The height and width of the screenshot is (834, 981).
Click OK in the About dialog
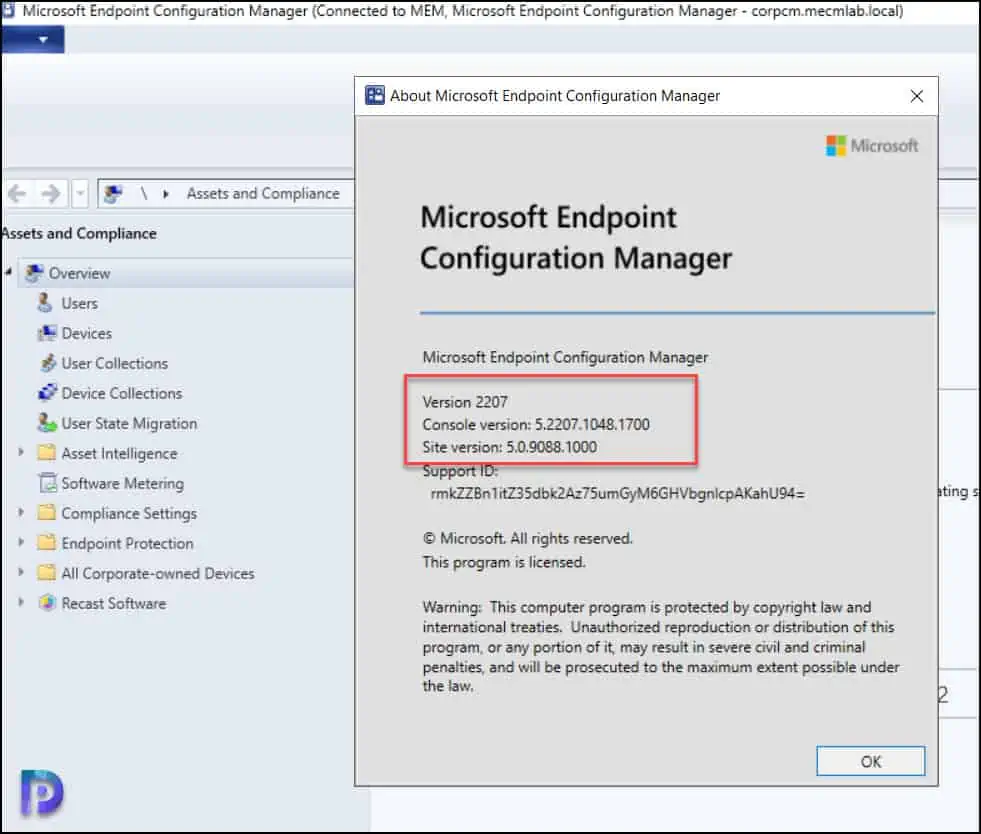point(870,761)
